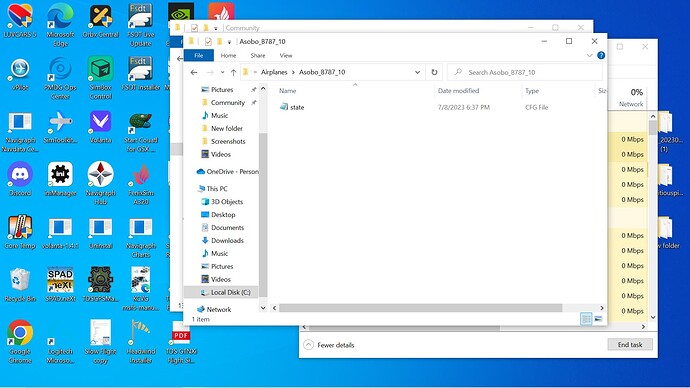Go back using Explorer's back arrow

(x=194, y=72)
